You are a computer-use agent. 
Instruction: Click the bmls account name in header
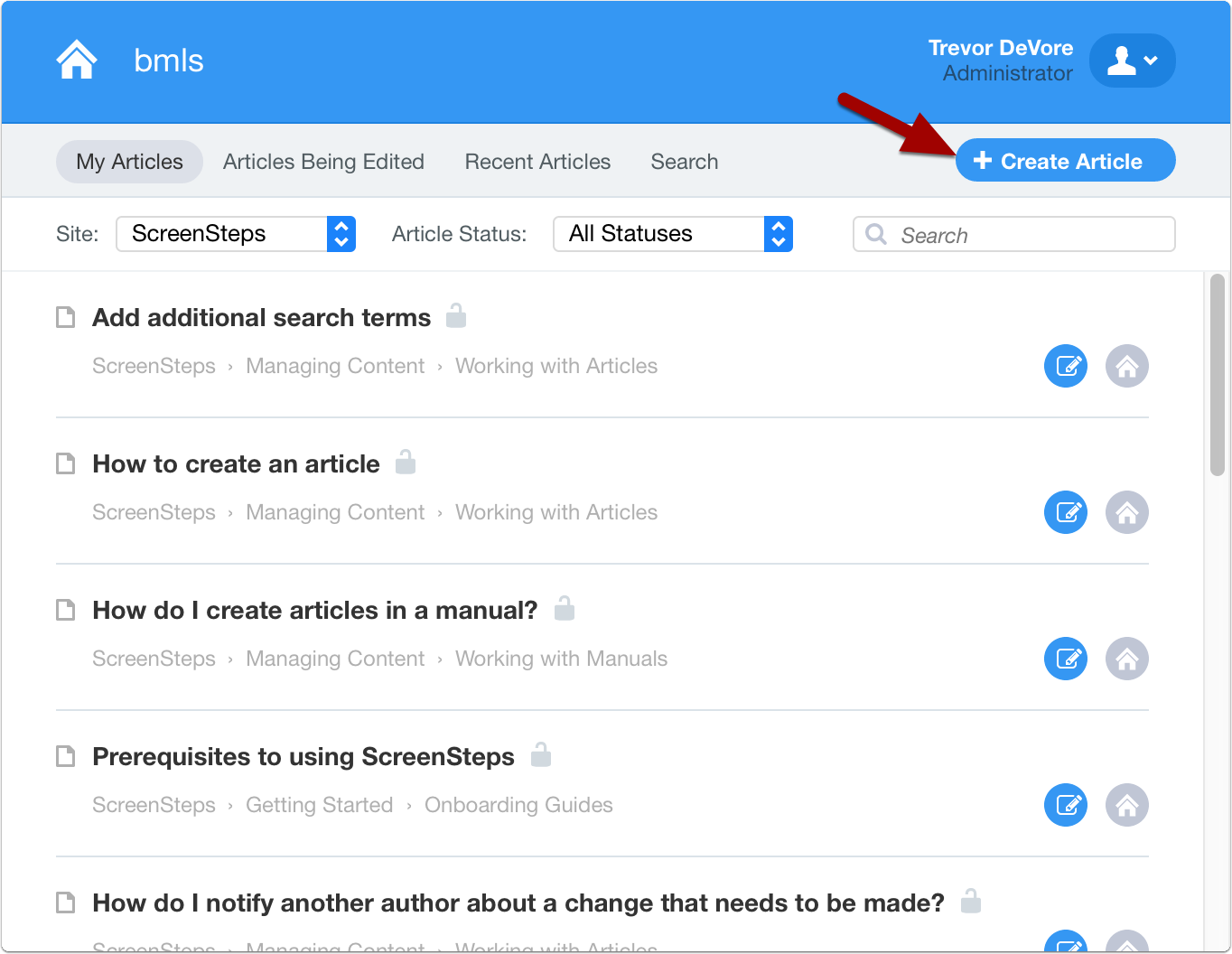click(x=169, y=61)
